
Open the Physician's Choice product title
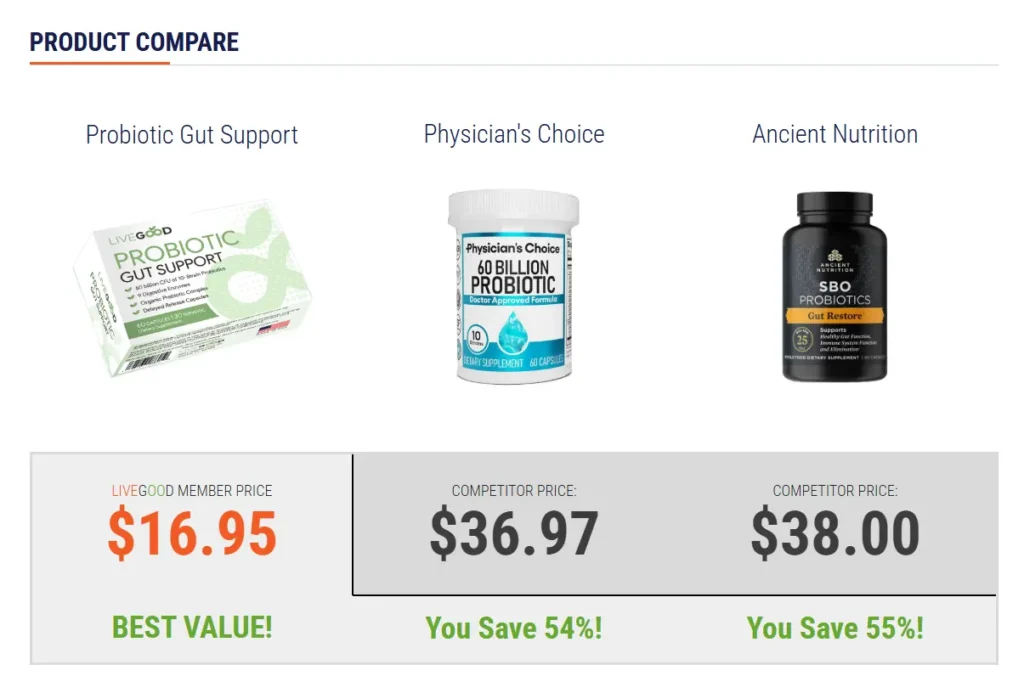(514, 134)
